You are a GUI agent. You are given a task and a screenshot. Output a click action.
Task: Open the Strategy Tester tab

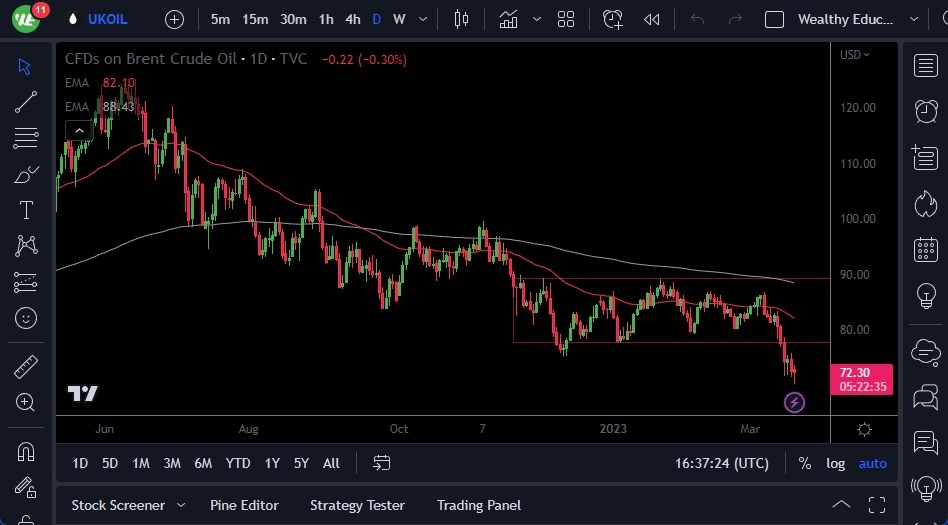click(357, 505)
